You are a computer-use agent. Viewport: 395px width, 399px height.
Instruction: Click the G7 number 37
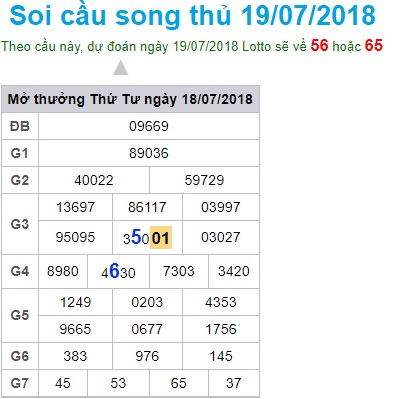tap(233, 383)
